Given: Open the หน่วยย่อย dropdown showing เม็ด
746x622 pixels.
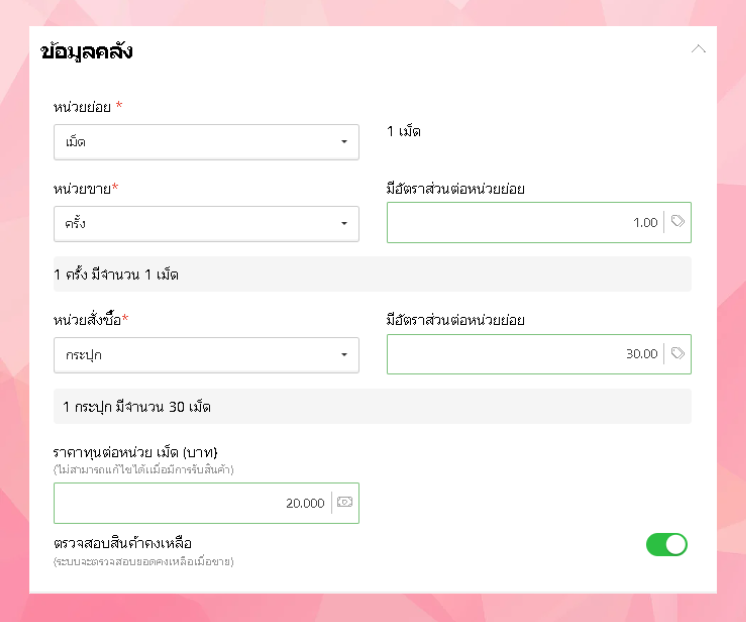Looking at the screenshot, I should coord(206,142).
